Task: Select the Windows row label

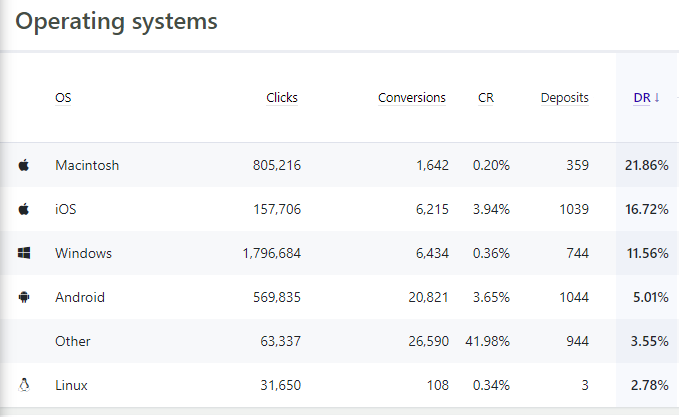Action: pyautogui.click(x=83, y=253)
